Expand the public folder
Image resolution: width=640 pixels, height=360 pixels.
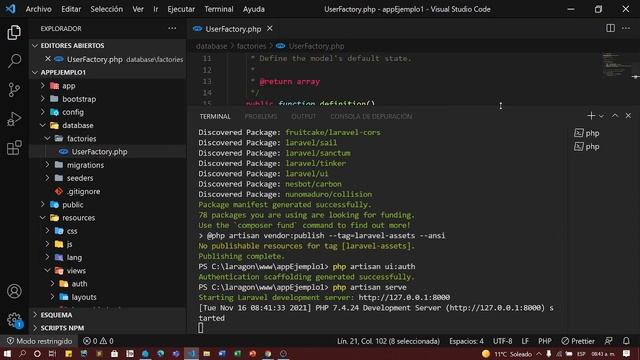[x=108, y=204]
